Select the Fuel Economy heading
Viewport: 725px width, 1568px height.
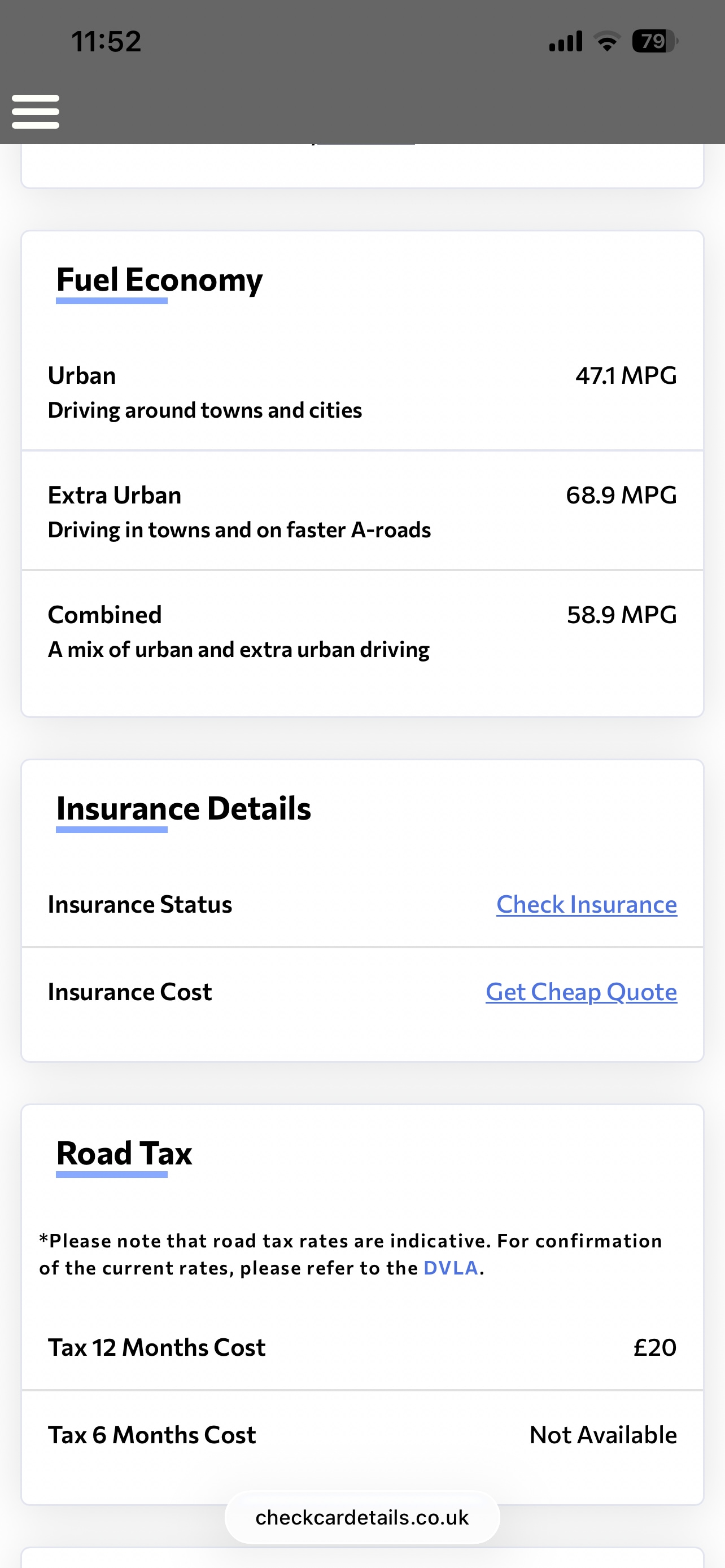click(159, 280)
